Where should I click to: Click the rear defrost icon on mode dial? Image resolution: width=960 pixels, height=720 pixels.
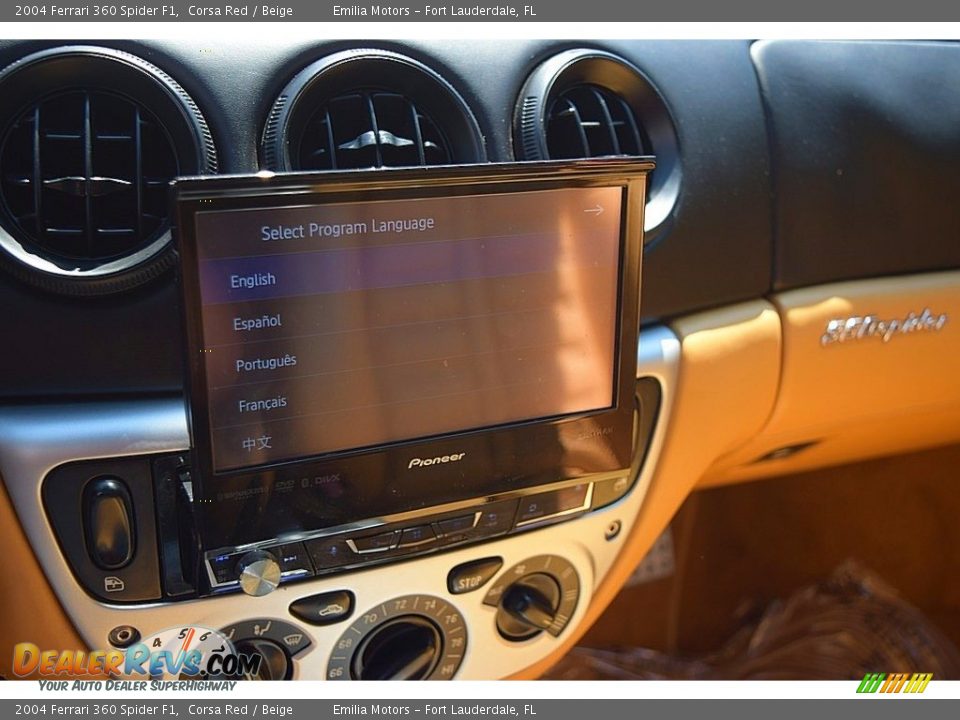tap(294, 640)
